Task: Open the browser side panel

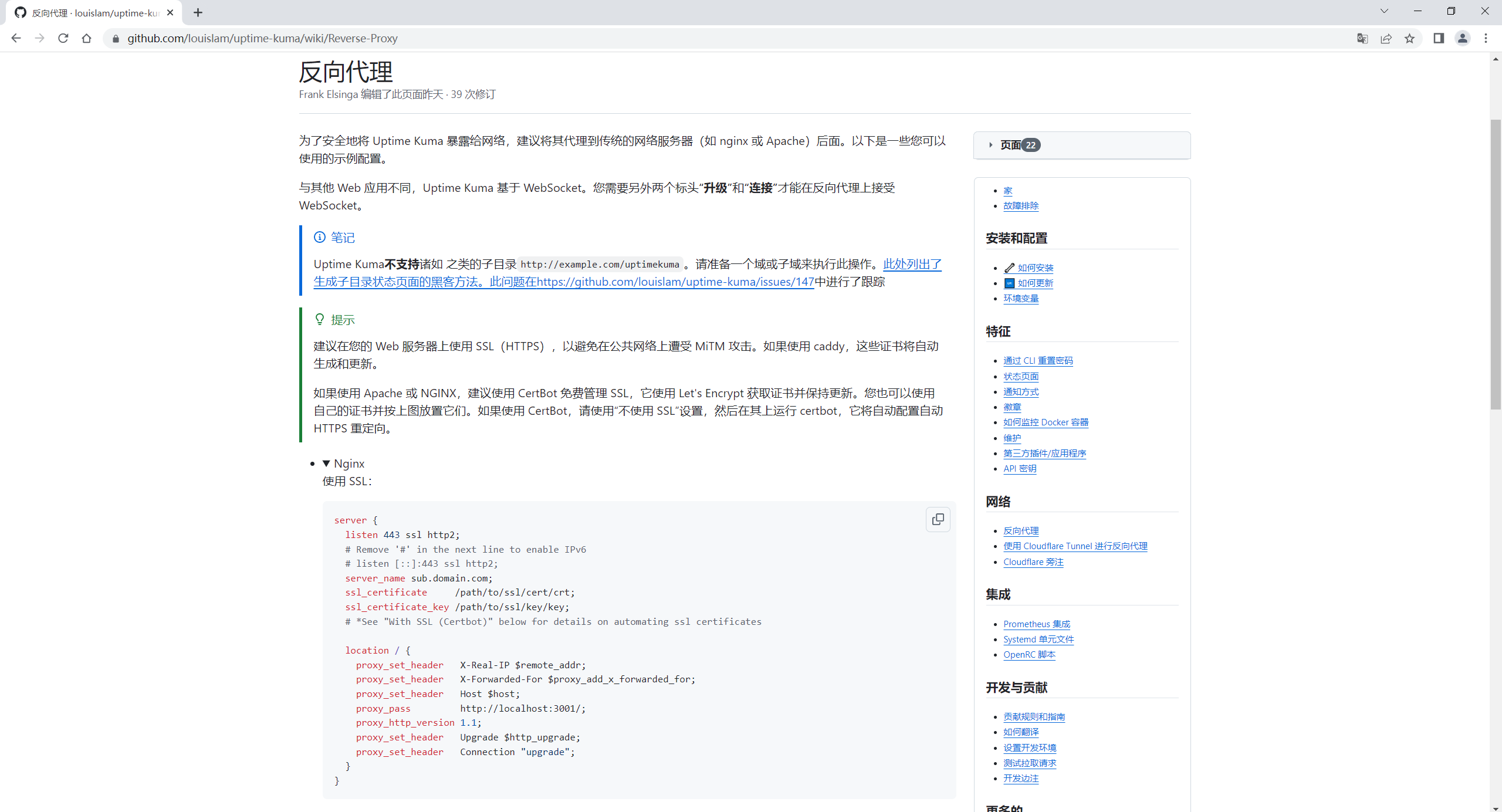Action: tap(1439, 38)
